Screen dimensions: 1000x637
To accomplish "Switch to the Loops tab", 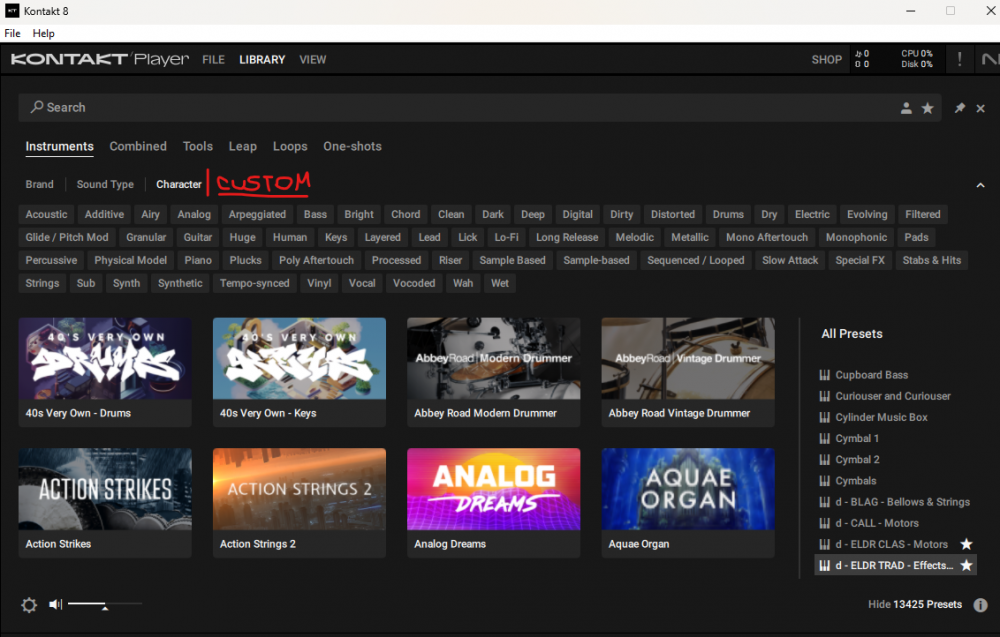I will (290, 146).
